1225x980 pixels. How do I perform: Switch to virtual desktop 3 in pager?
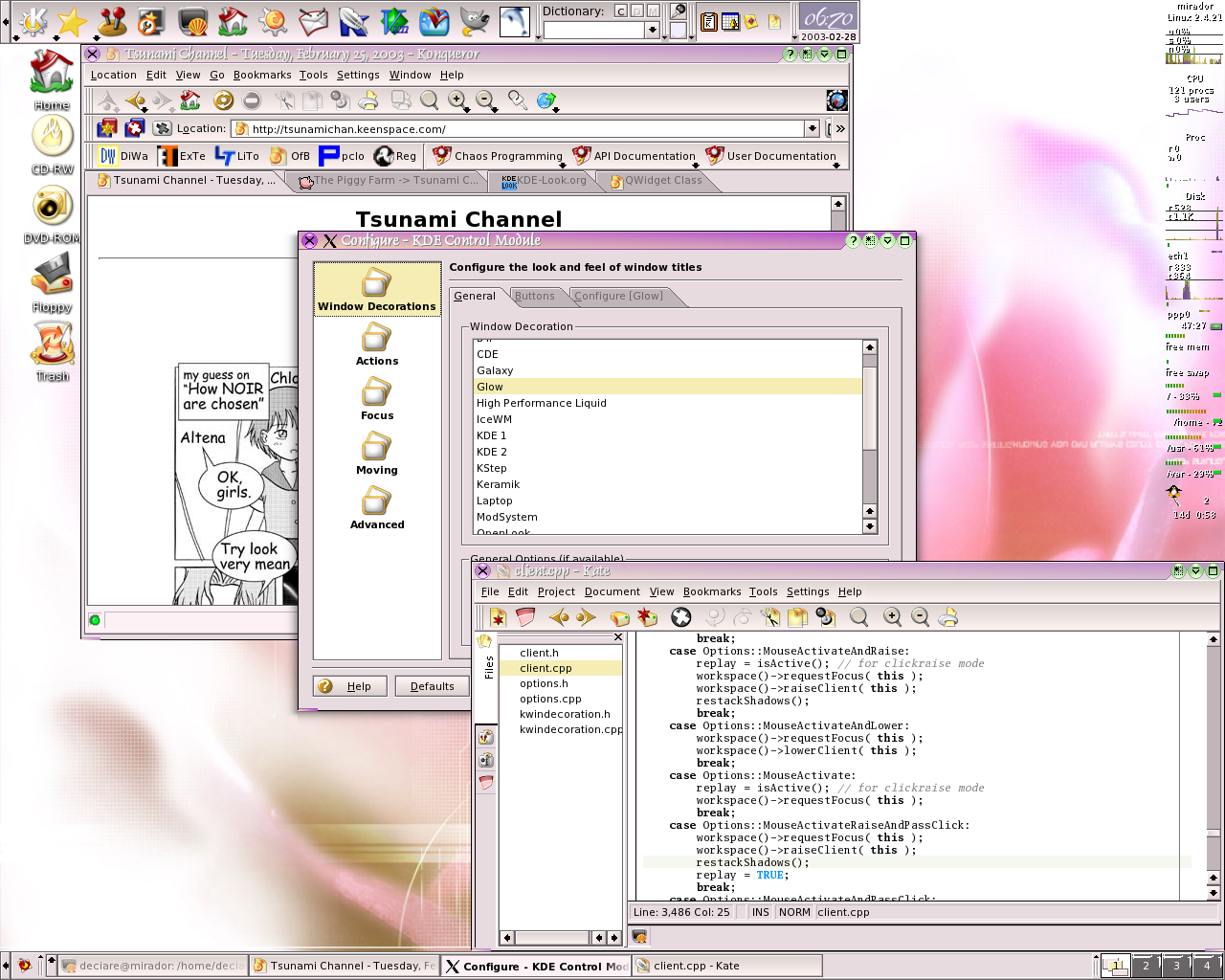[1176, 966]
